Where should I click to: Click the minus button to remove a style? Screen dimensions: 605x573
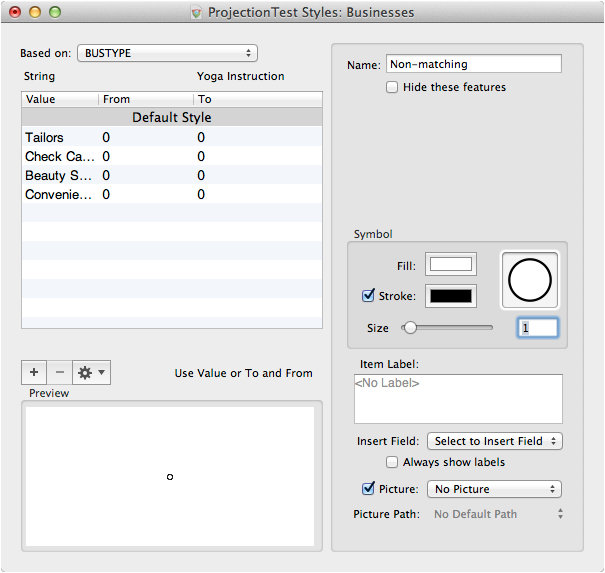pos(59,372)
